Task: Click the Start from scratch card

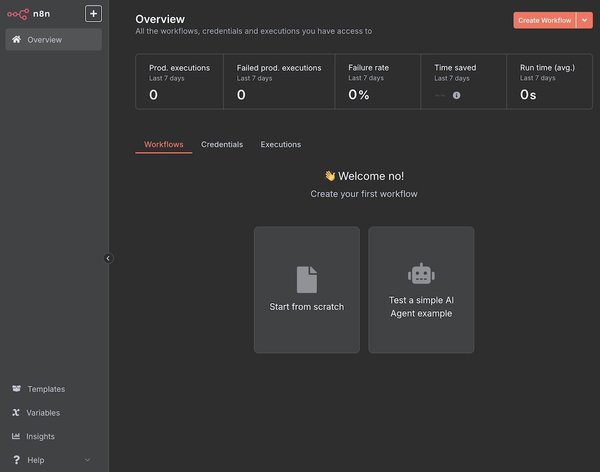Action: pyautogui.click(x=306, y=290)
